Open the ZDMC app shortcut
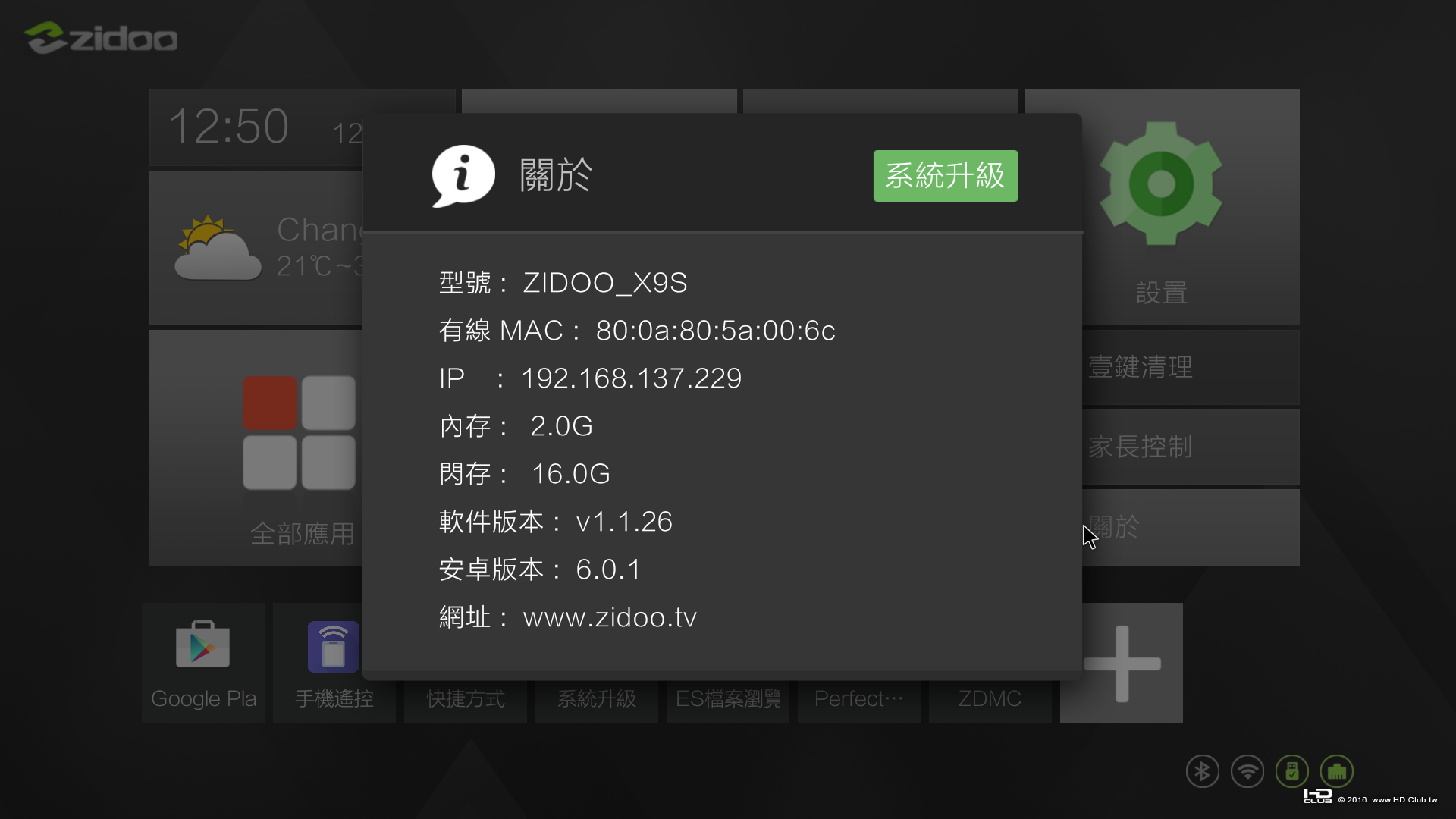1456x819 pixels. 990,699
